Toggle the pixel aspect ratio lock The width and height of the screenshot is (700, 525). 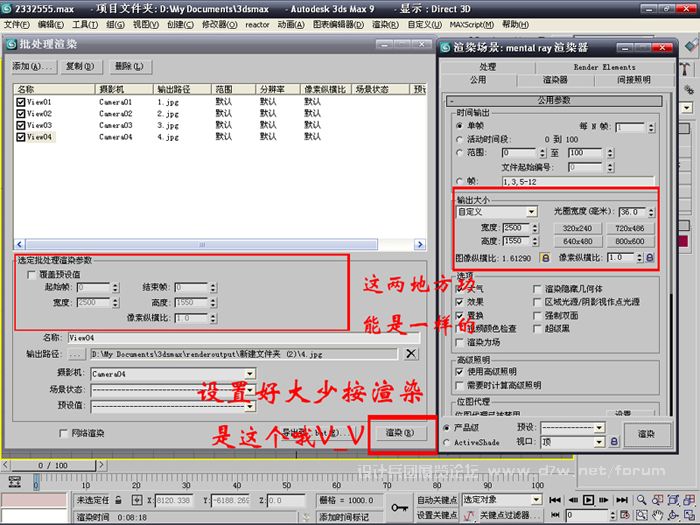point(650,258)
